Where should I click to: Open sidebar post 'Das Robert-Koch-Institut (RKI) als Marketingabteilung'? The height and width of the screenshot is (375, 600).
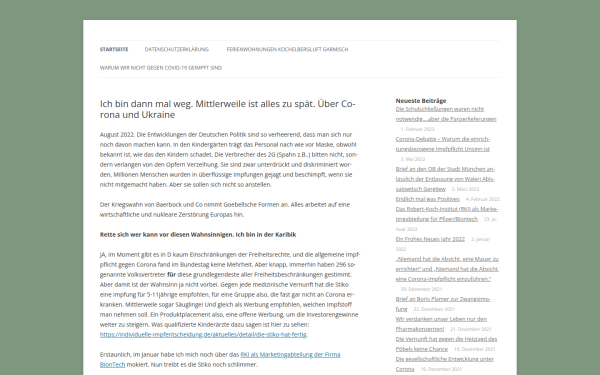(x=447, y=214)
